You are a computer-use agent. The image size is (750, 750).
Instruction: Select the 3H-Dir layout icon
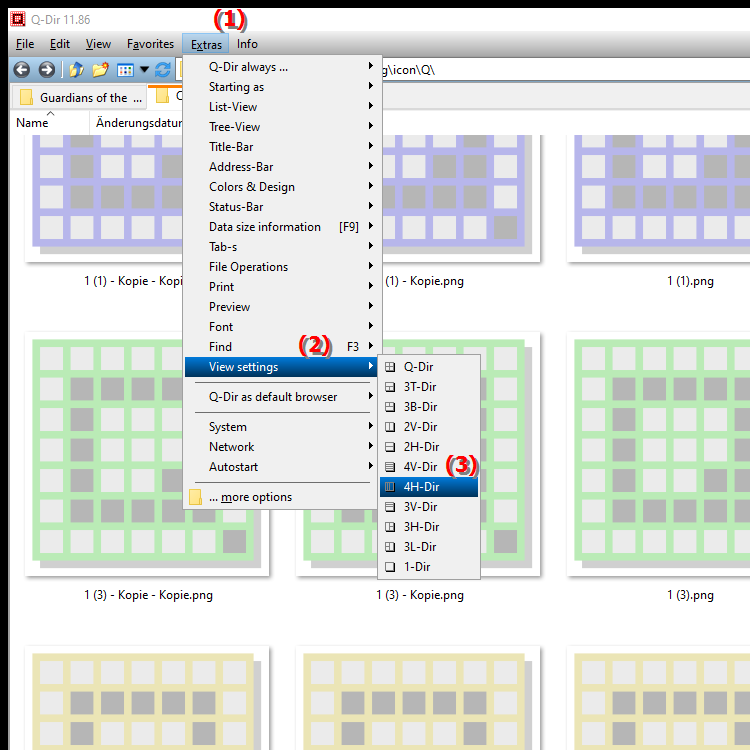coord(390,527)
